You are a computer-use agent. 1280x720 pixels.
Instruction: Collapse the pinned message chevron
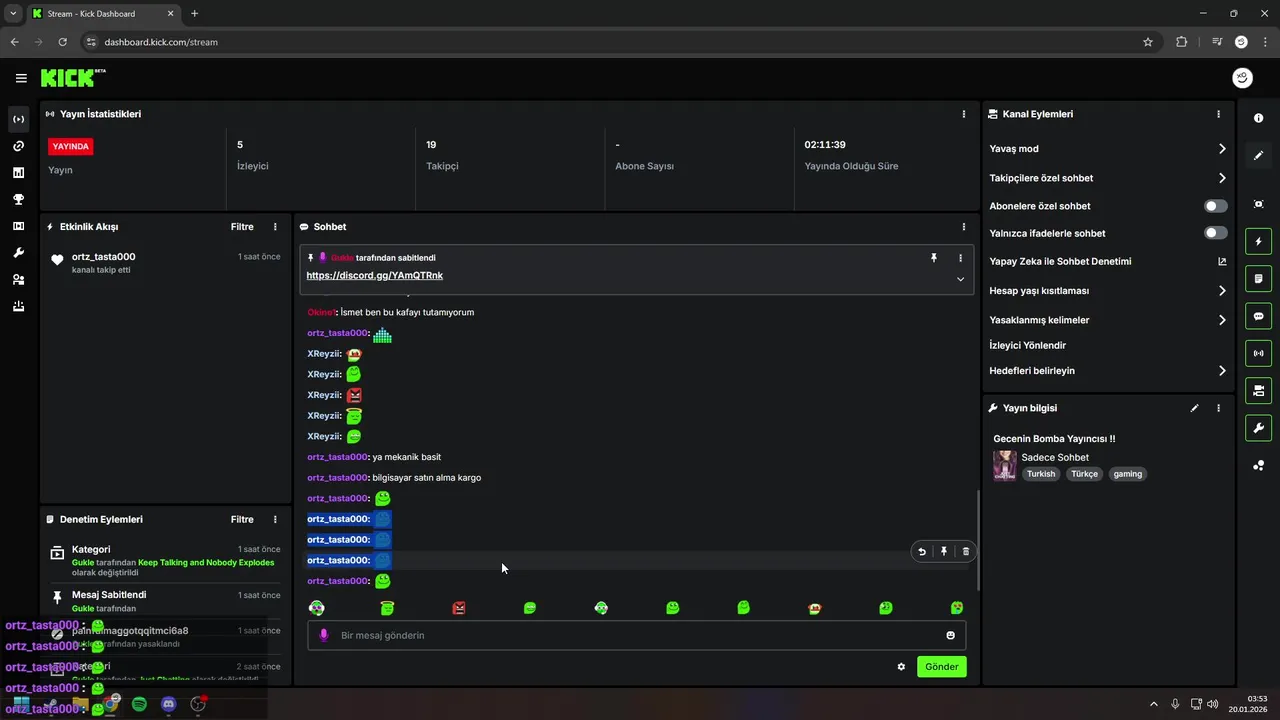click(960, 279)
